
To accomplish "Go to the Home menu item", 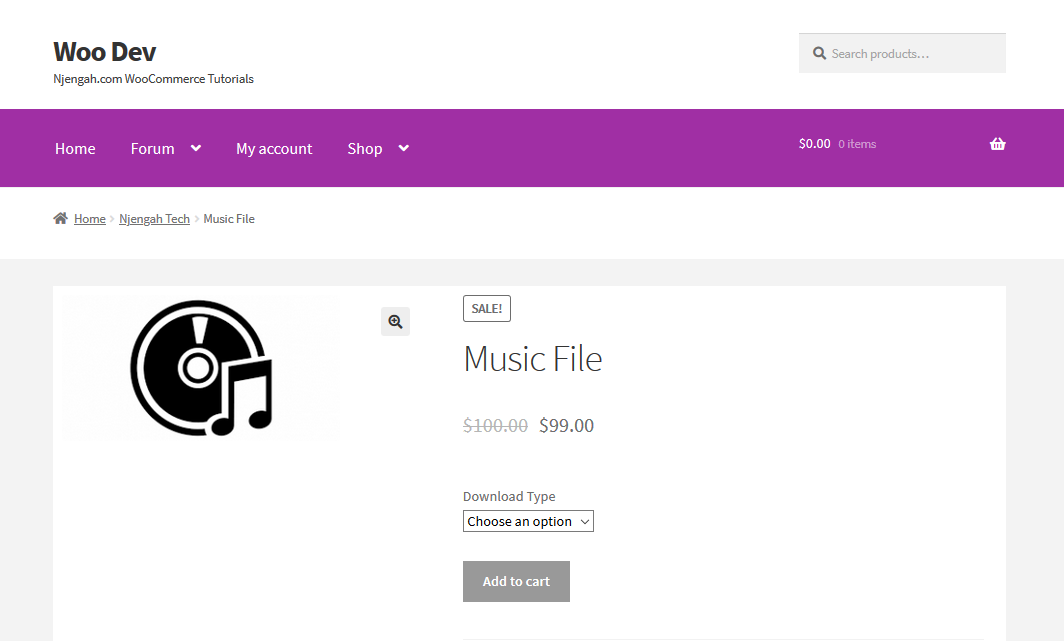I will (75, 149).
